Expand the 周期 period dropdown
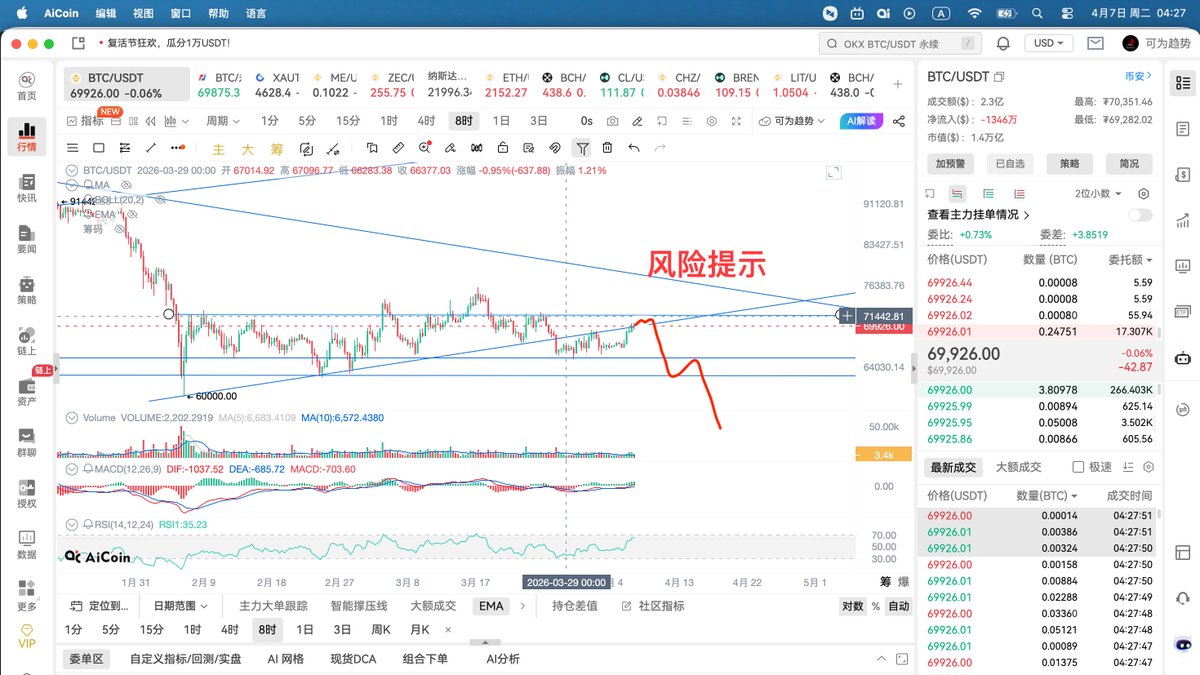Image resolution: width=1200 pixels, height=675 pixels. (x=223, y=121)
